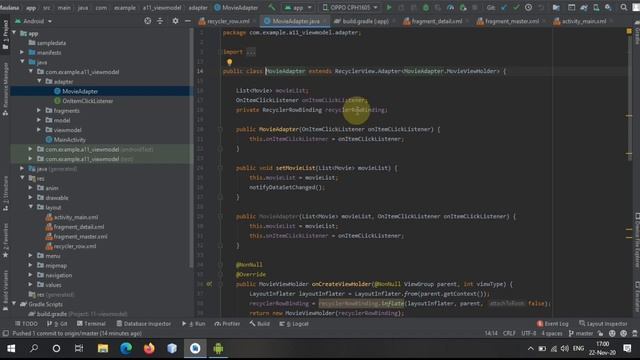640x360 pixels.
Task: Open the app run configuration dropdown
Action: pyautogui.click(x=298, y=7)
